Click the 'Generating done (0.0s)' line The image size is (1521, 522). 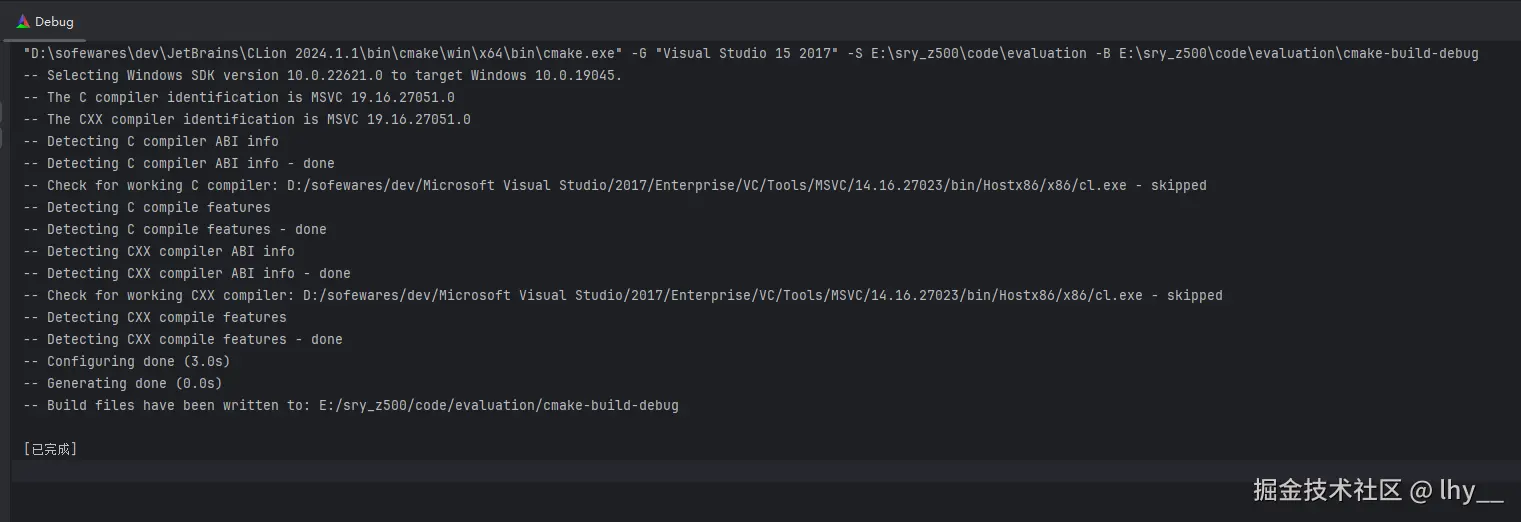coord(122,383)
